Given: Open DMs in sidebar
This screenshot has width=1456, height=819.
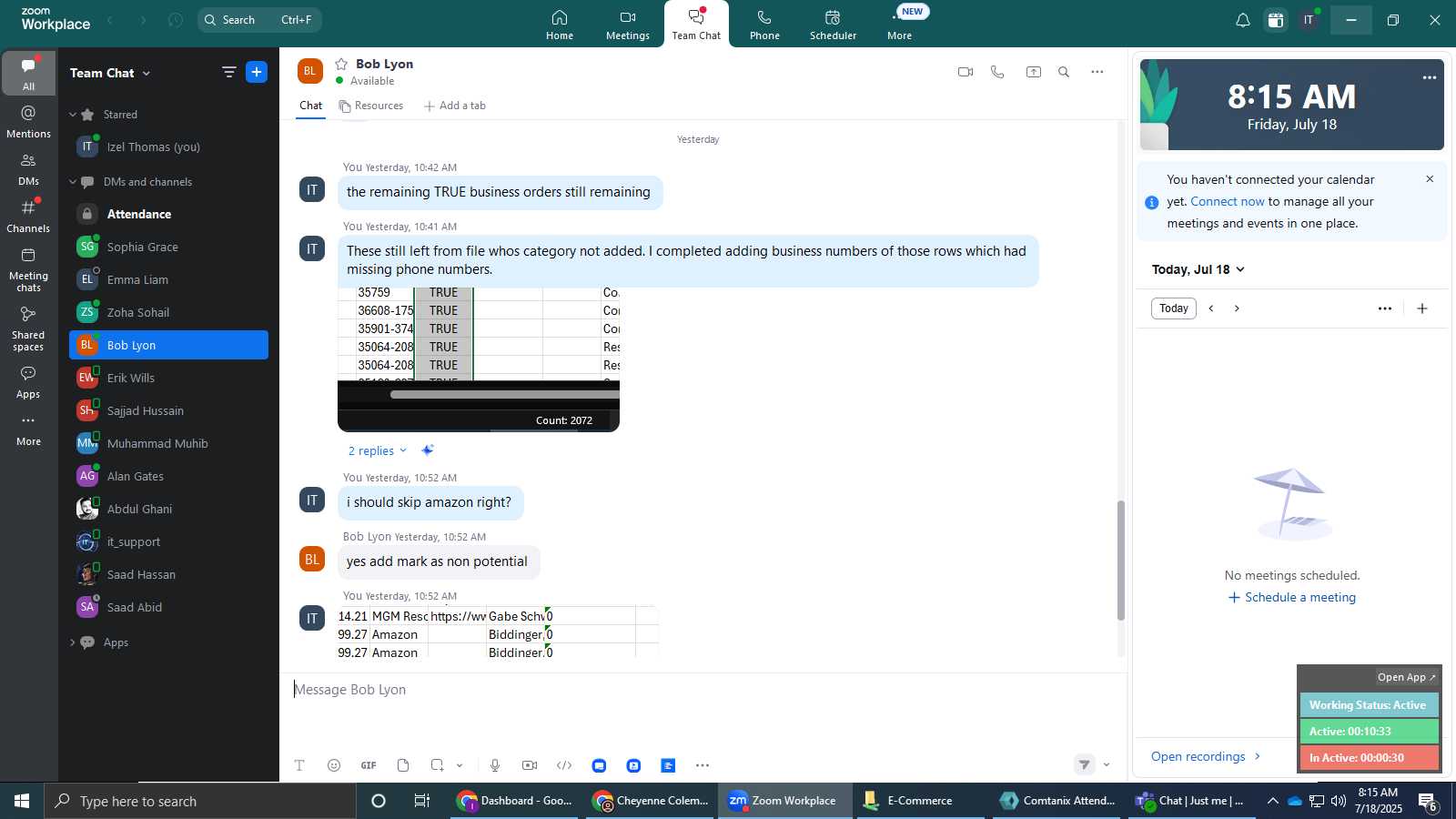Looking at the screenshot, I should click(x=29, y=168).
